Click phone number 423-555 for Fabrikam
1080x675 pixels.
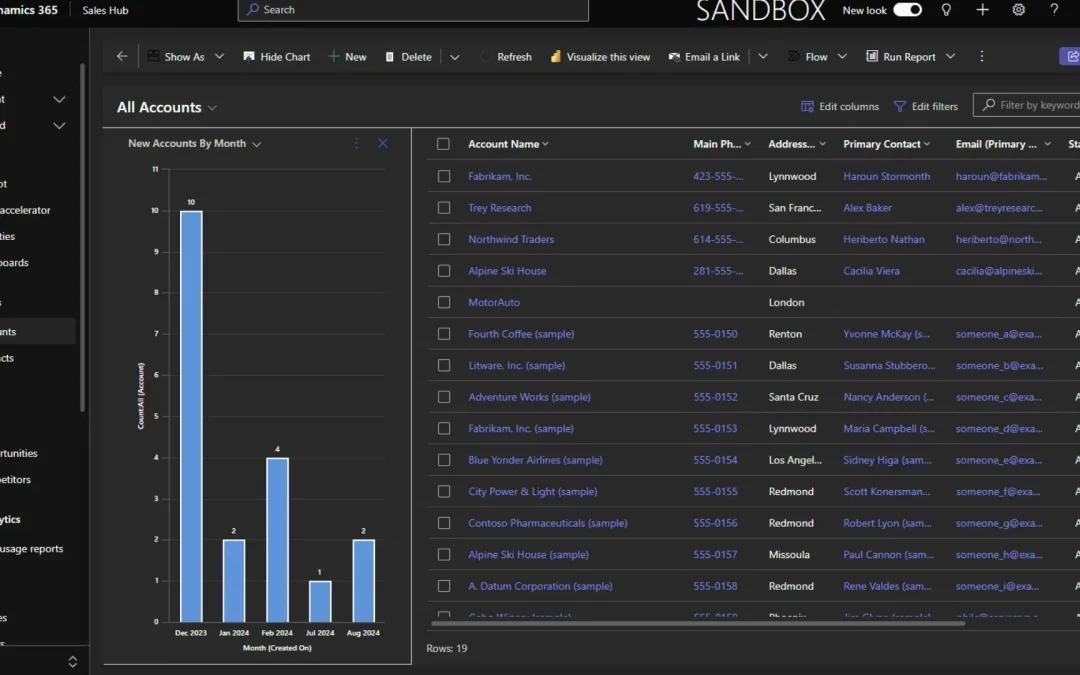point(718,176)
